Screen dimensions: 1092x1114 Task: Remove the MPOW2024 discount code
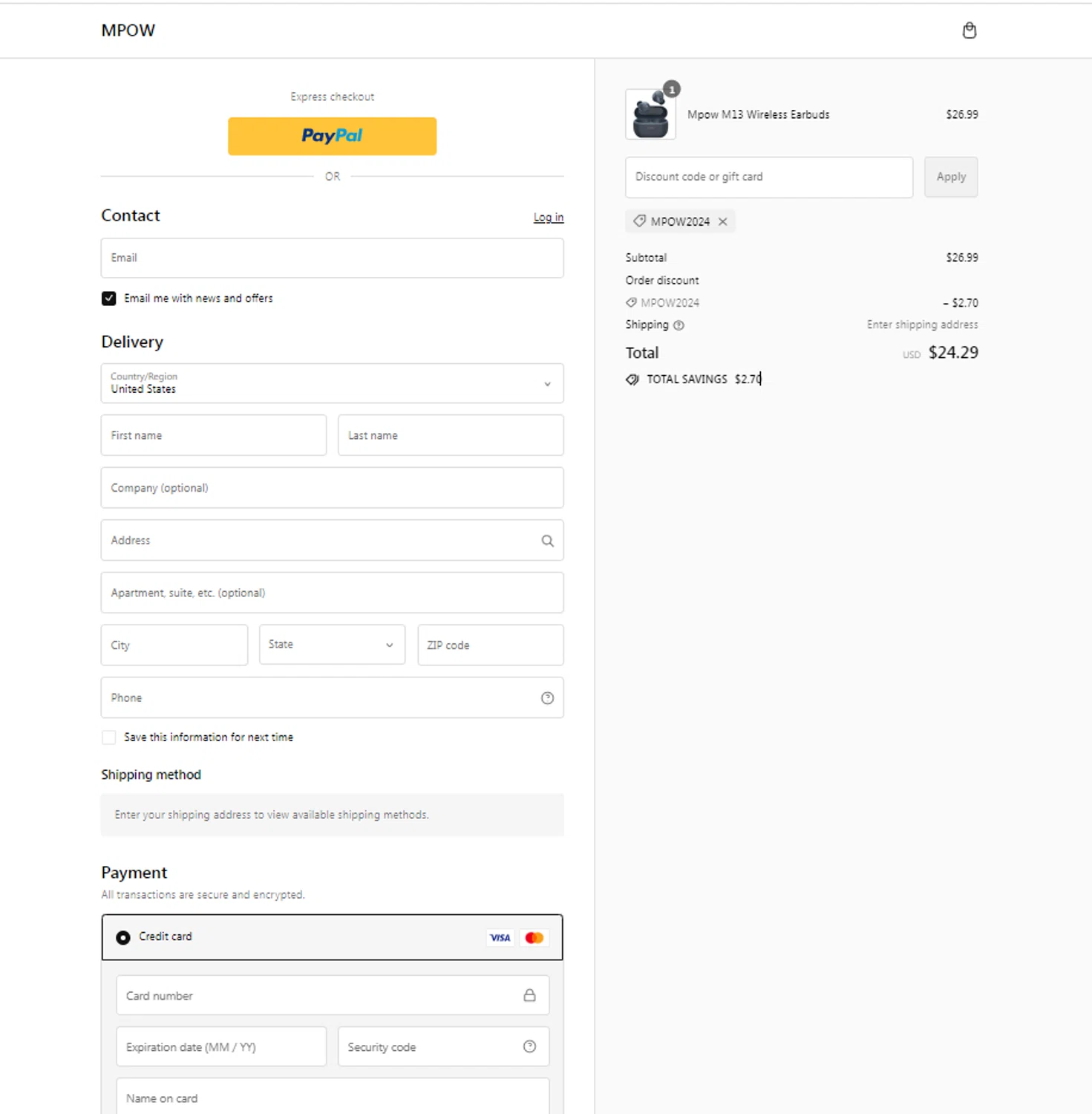[x=722, y=221]
